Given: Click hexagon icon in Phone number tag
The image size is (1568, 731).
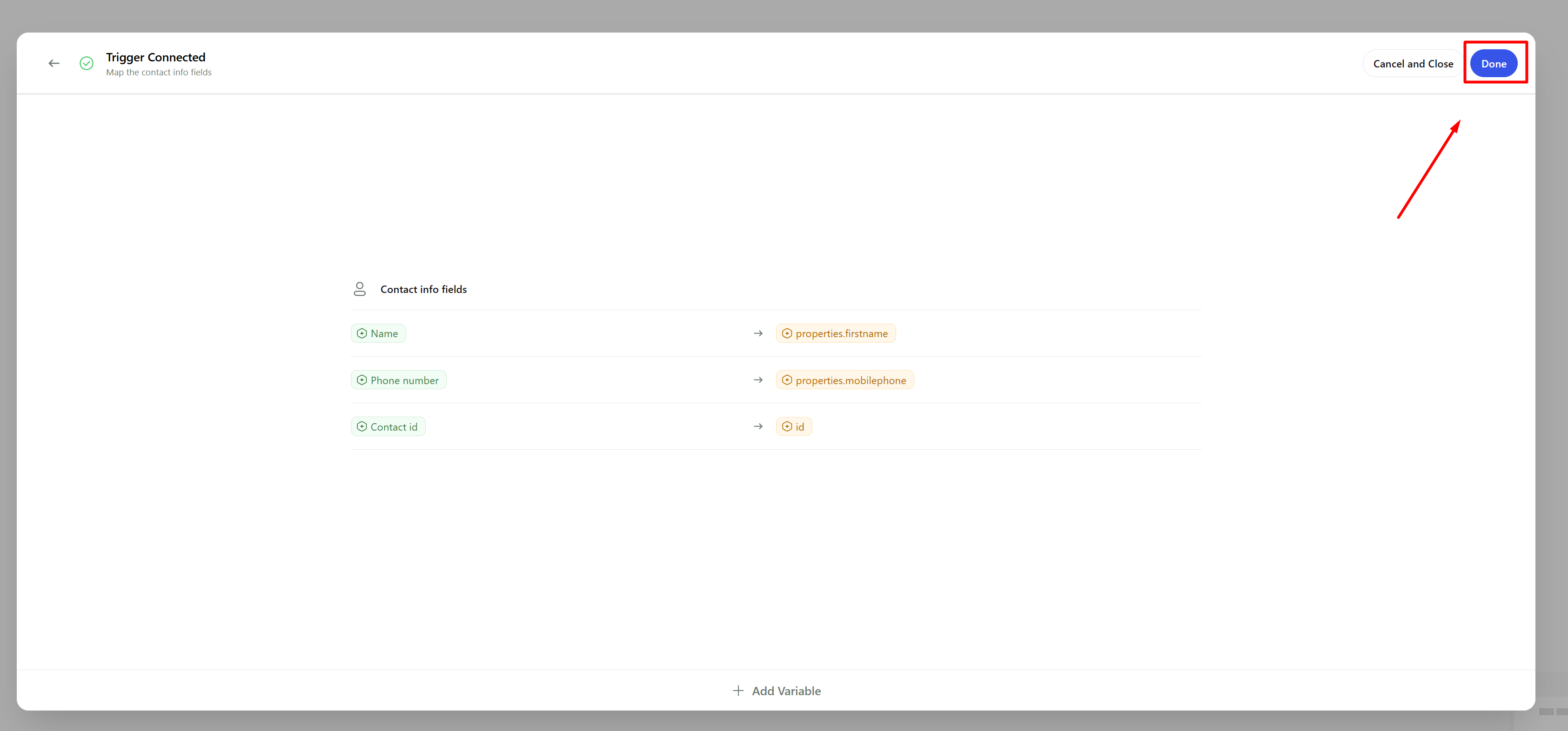Looking at the screenshot, I should (362, 380).
